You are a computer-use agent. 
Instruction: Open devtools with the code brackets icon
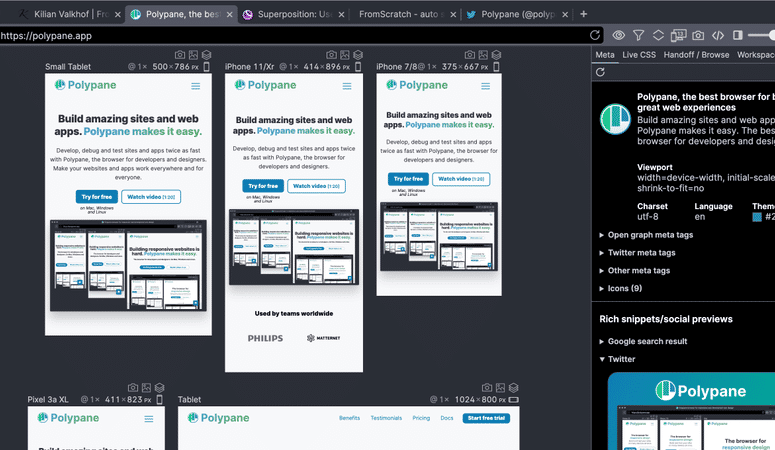[x=718, y=35]
